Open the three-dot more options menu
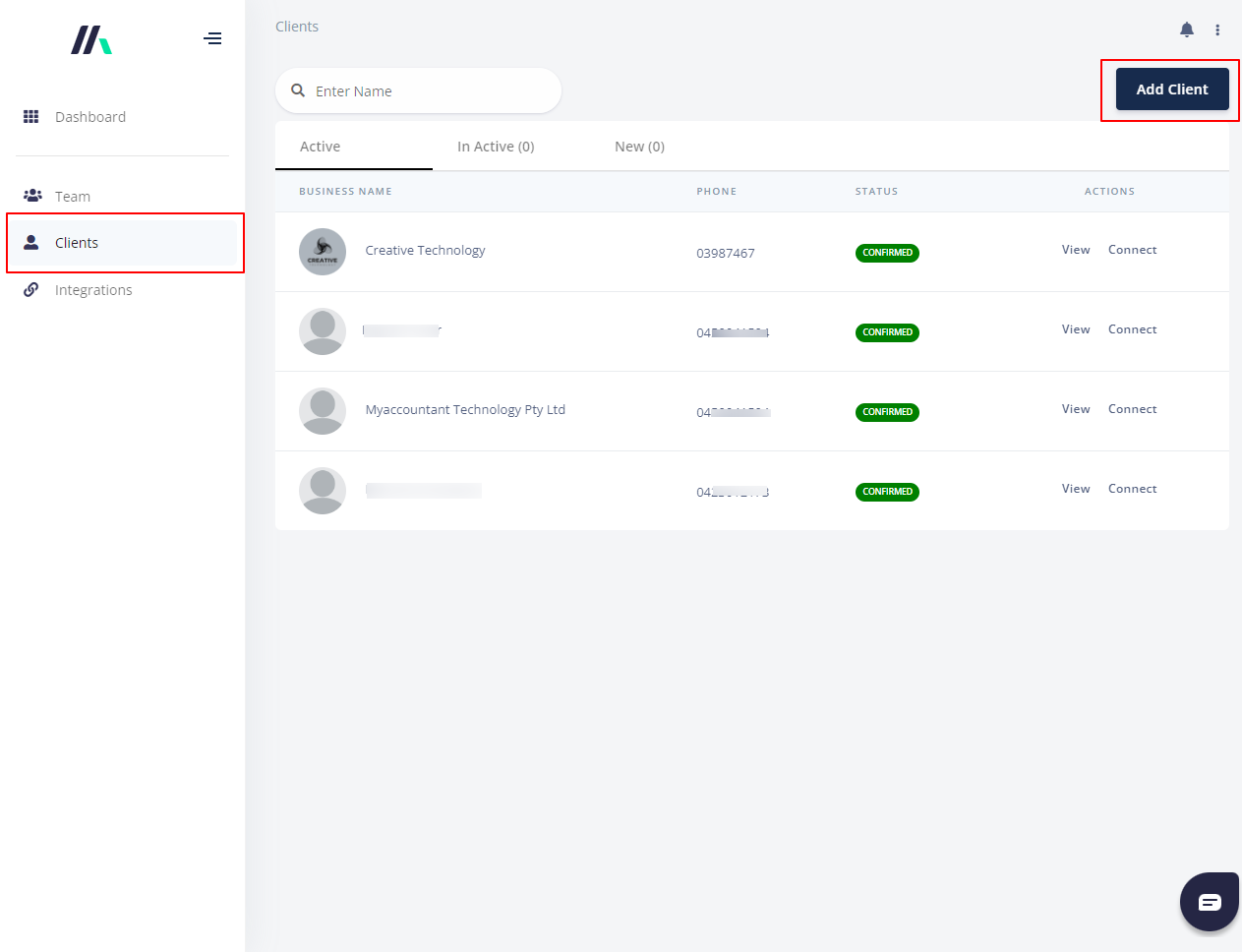This screenshot has width=1242, height=952. point(1217,30)
